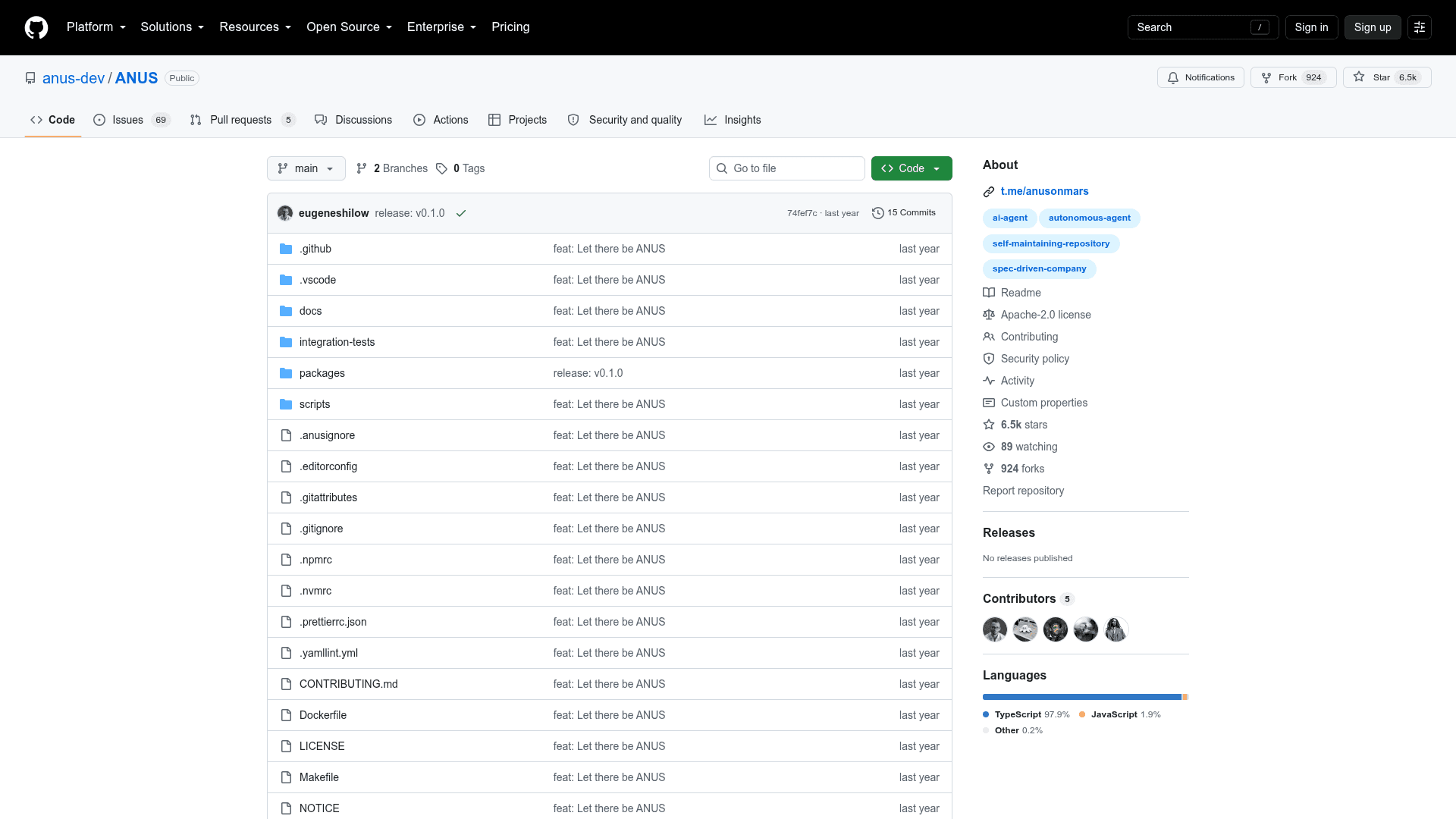Image resolution: width=1456 pixels, height=819 pixels.
Task: Click the JavaScript 1.9% language entry
Action: pyautogui.click(x=1120, y=714)
